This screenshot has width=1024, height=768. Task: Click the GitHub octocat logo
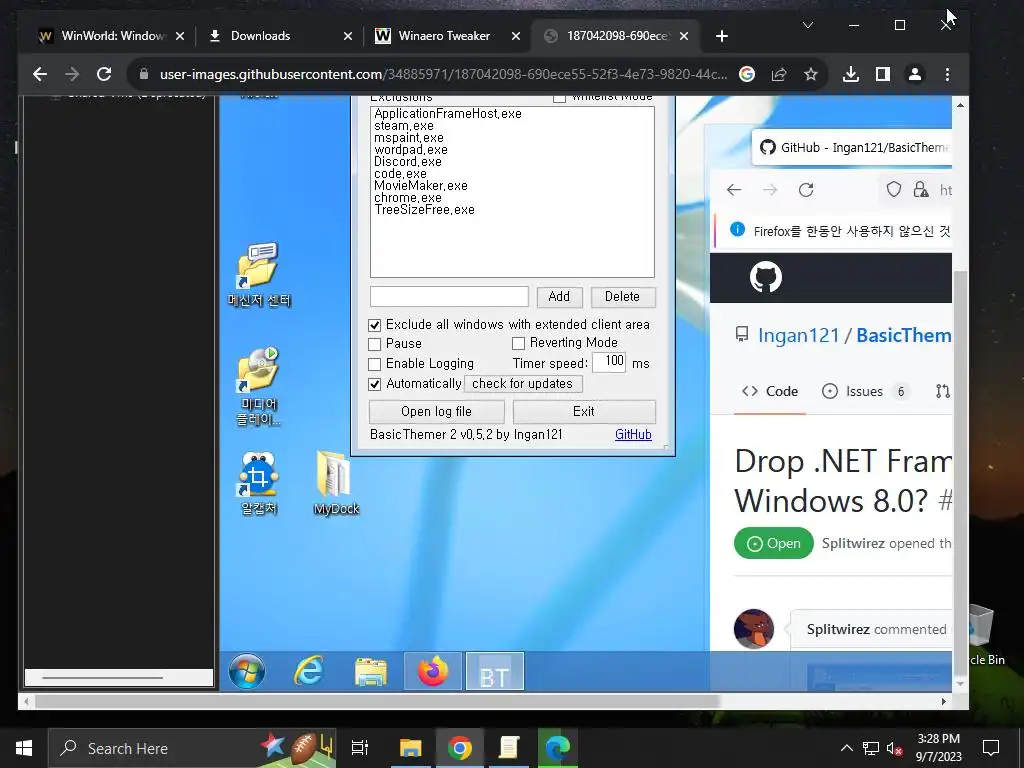765,278
